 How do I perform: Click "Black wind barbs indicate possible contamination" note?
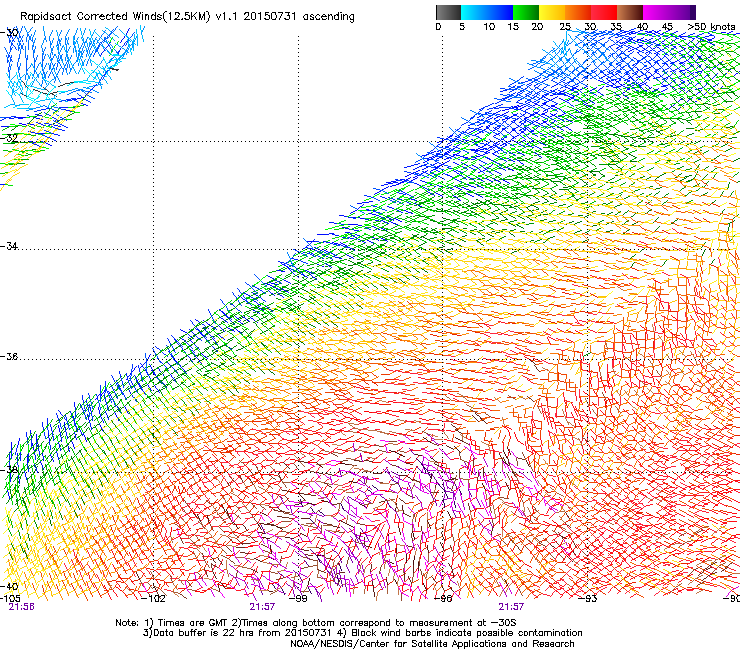(466, 633)
